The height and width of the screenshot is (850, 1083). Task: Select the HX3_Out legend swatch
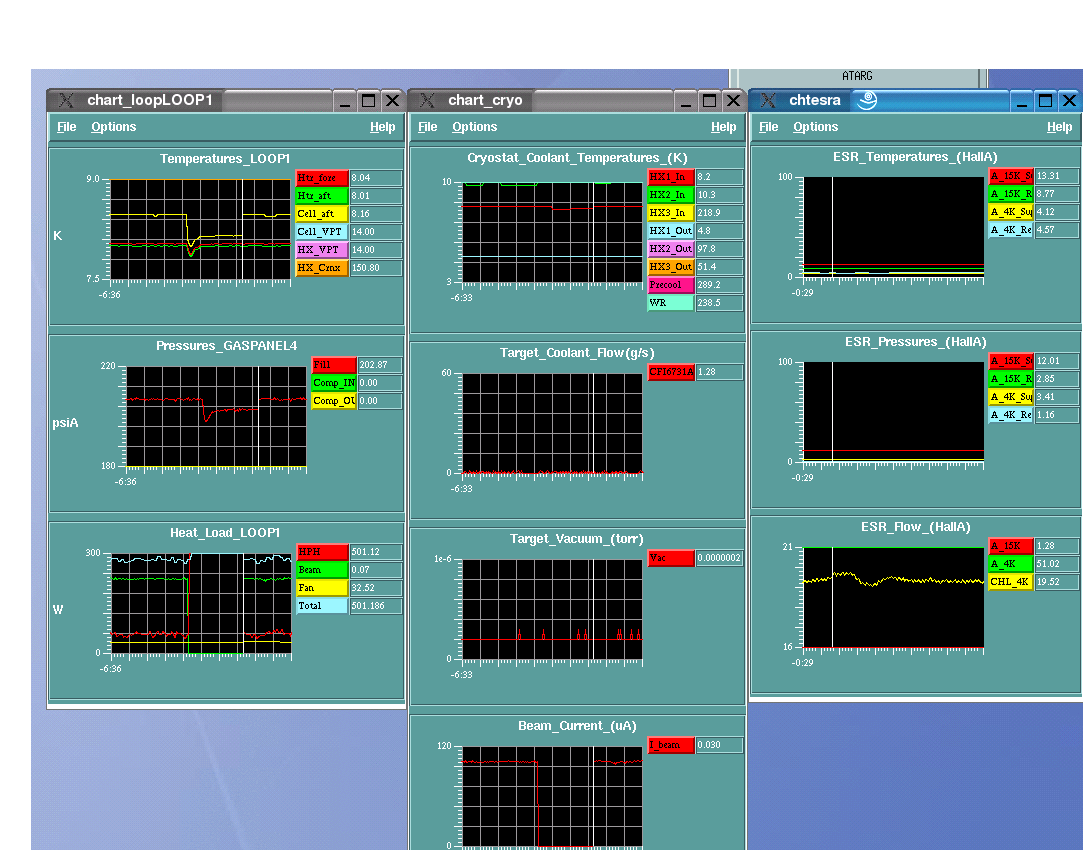pyautogui.click(x=671, y=267)
